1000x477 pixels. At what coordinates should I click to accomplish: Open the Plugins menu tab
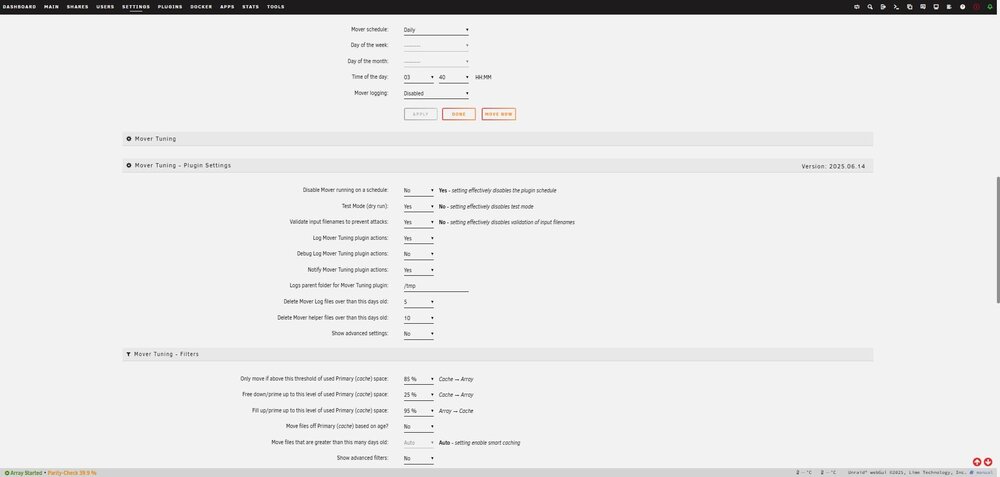click(170, 7)
